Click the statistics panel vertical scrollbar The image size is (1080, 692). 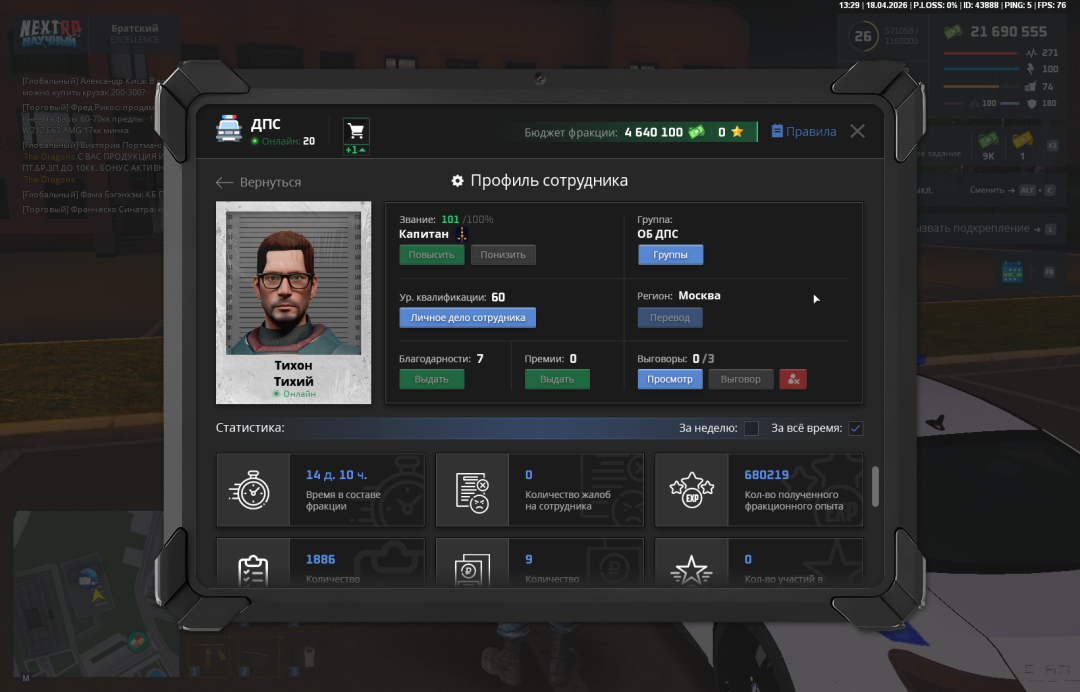pos(876,486)
